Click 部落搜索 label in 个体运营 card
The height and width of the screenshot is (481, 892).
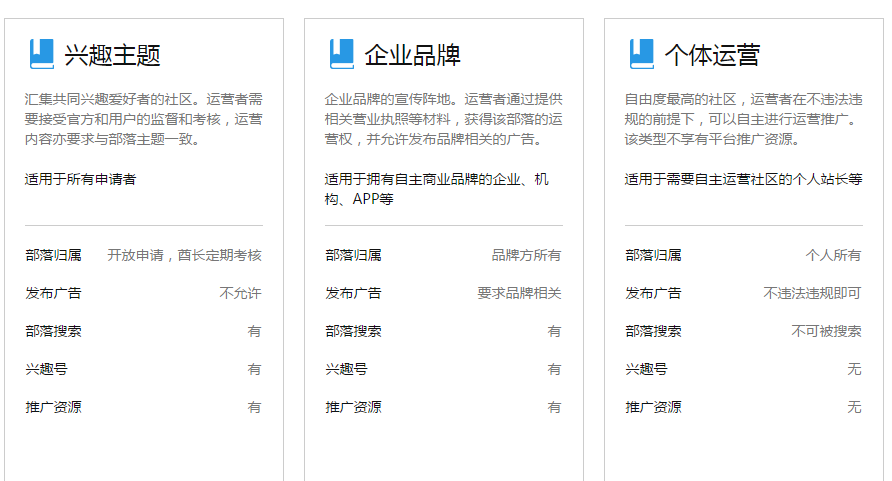[653, 331]
